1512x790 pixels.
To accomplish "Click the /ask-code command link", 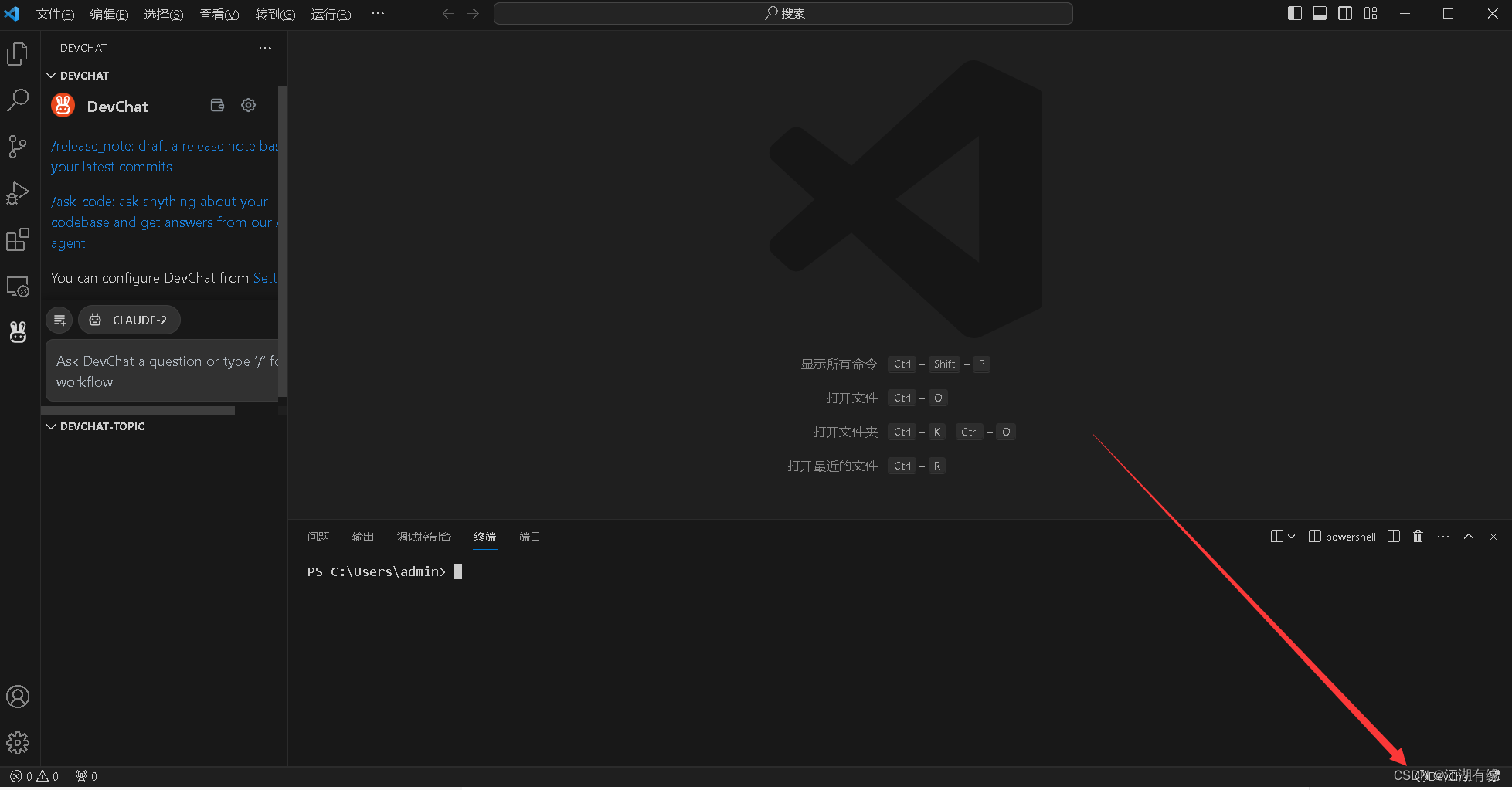I will [165, 222].
